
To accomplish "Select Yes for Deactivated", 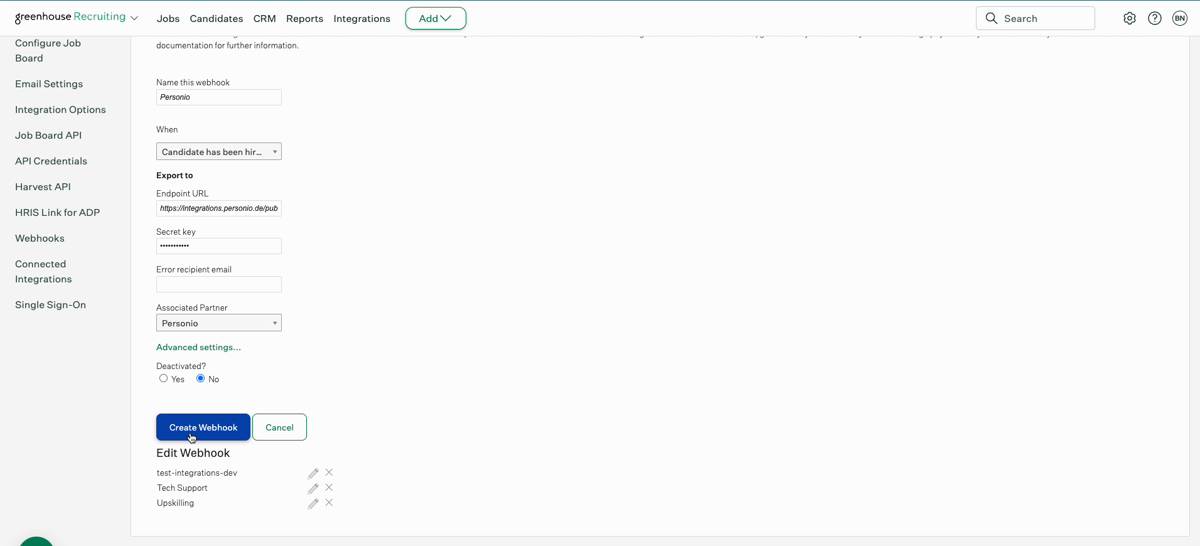I will (x=164, y=379).
